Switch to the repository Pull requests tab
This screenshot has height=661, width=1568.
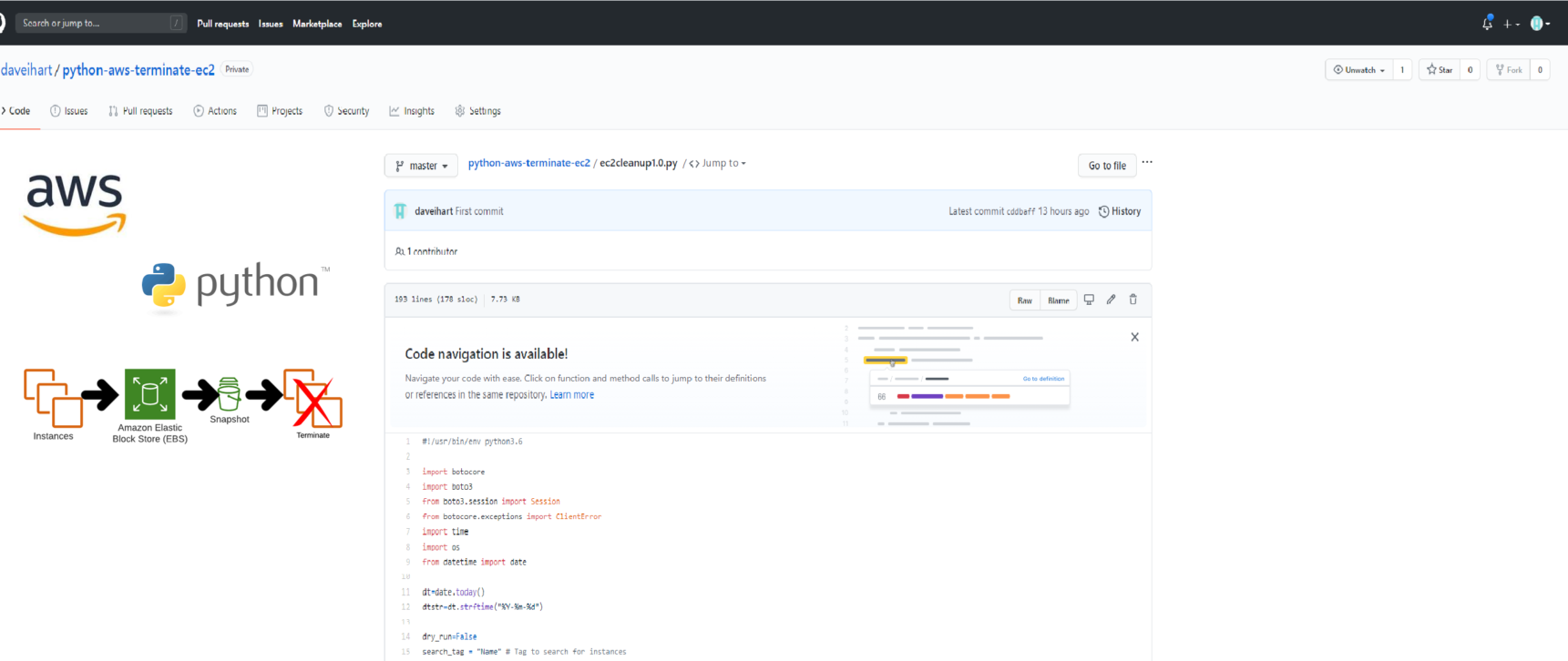[140, 111]
